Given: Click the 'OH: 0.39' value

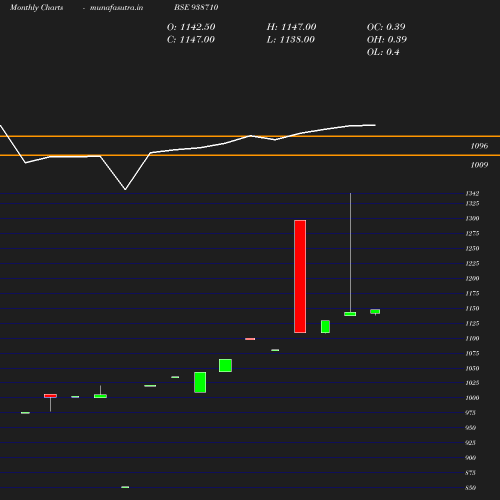Looking at the screenshot, I should pyautogui.click(x=387, y=40).
